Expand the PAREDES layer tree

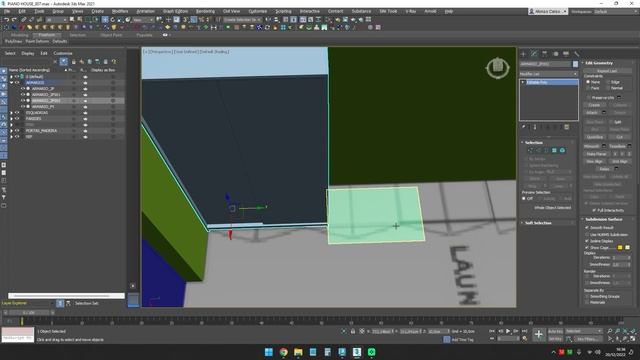(11, 119)
